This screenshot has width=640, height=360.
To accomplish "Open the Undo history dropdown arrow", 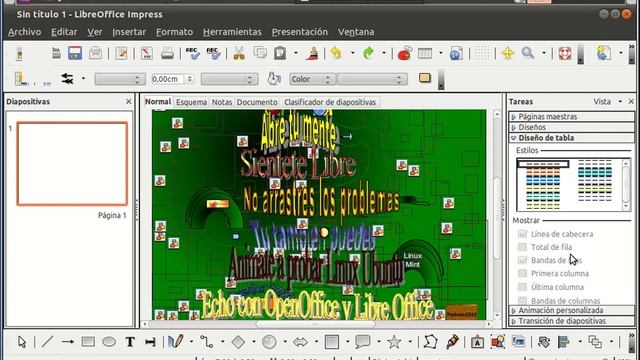I will click(352, 53).
